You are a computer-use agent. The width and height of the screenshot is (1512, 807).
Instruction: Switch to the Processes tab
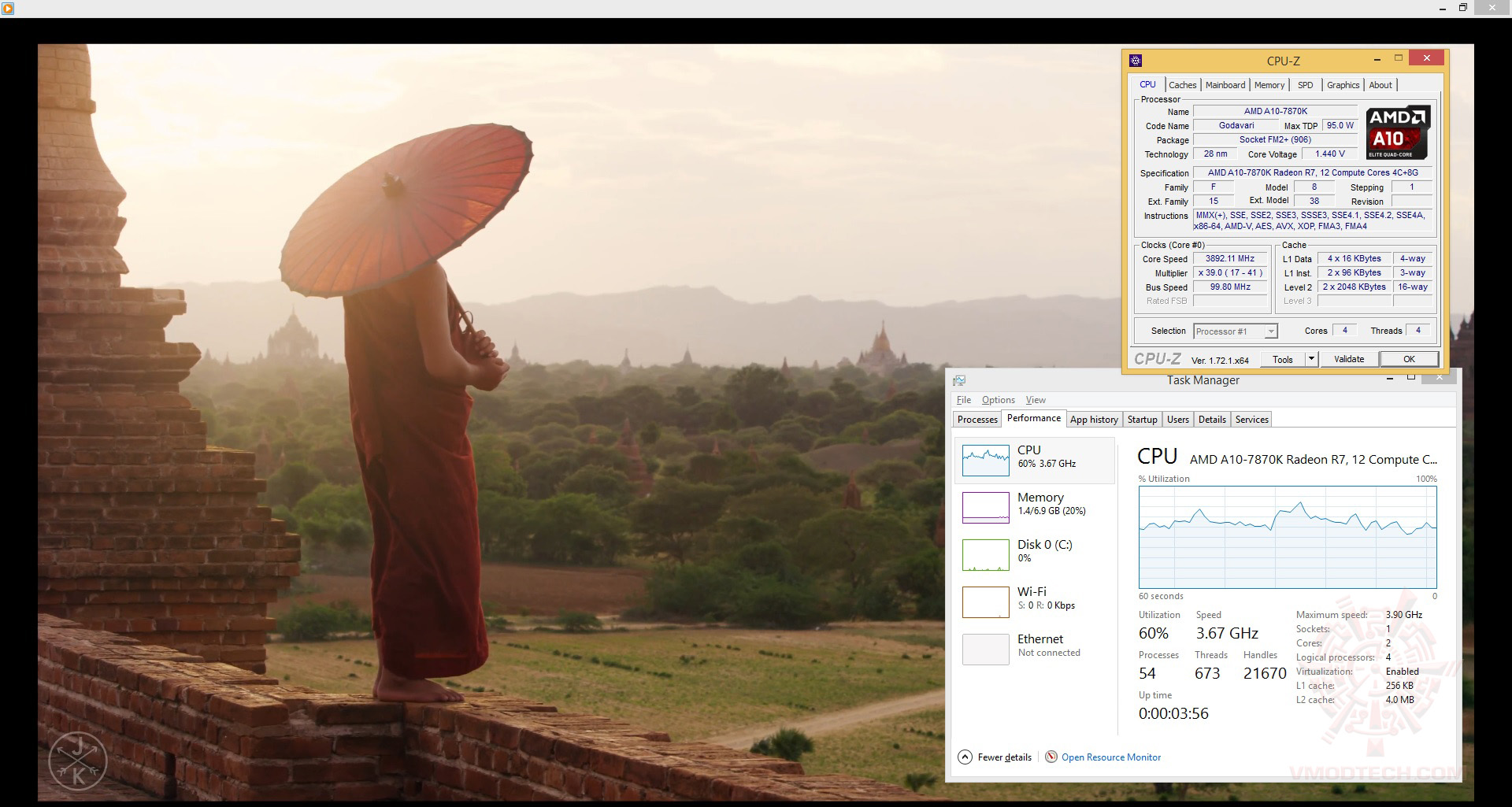tap(977, 420)
